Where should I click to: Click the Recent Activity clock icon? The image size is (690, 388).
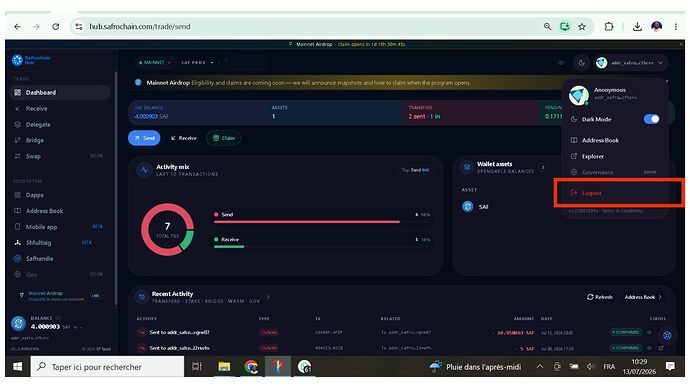[x=142, y=297]
